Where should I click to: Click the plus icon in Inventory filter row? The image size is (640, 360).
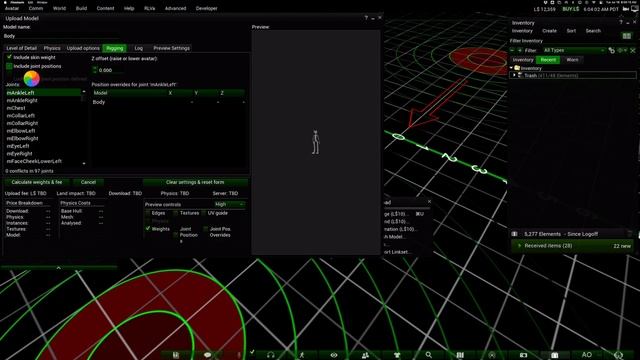click(520, 50)
